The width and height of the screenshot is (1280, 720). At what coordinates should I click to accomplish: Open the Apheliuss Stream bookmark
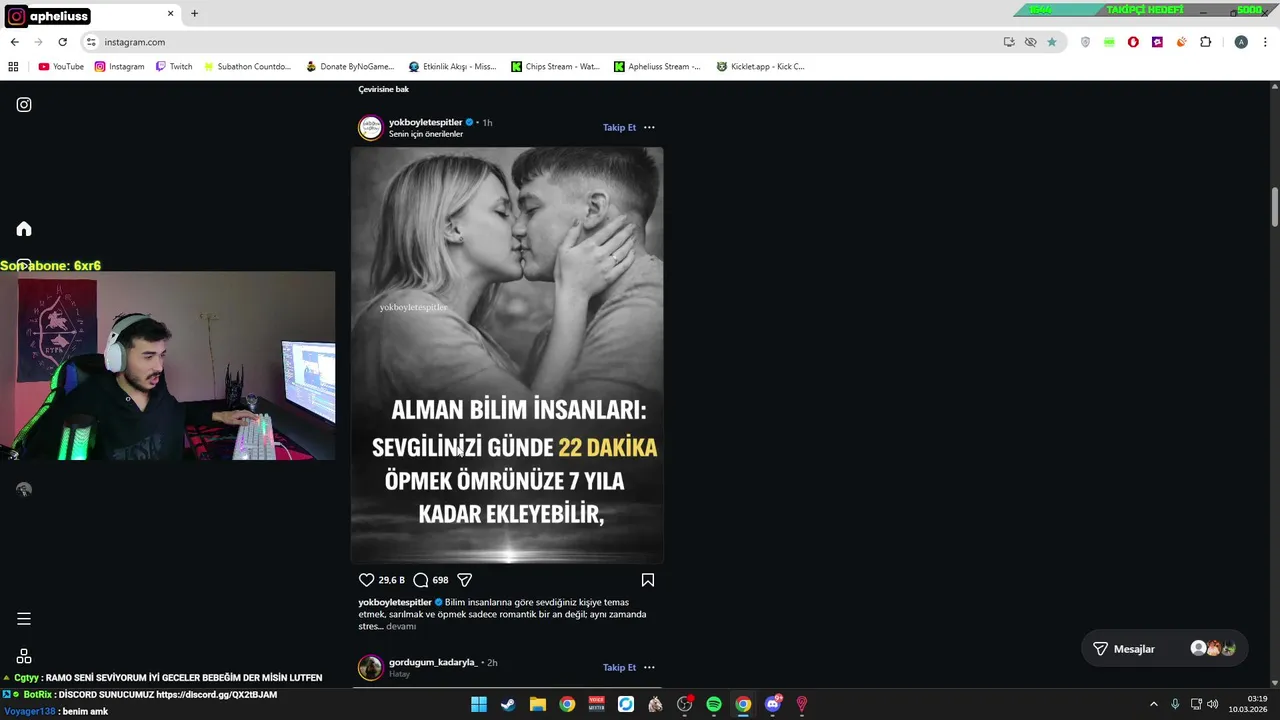pos(657,67)
